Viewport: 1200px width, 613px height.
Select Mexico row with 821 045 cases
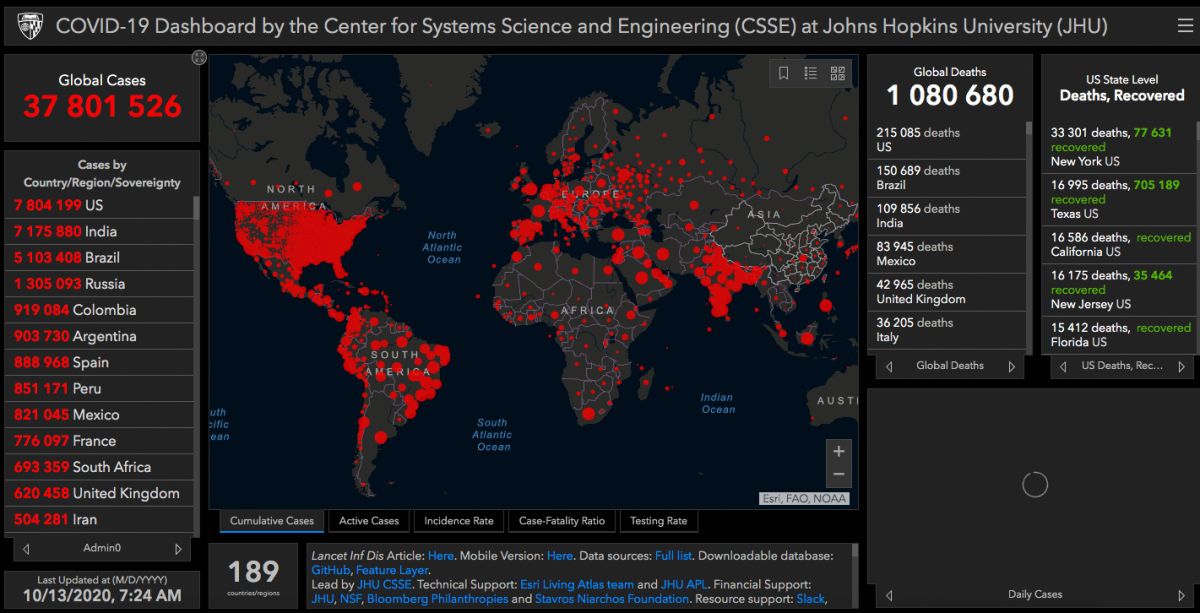pos(100,414)
